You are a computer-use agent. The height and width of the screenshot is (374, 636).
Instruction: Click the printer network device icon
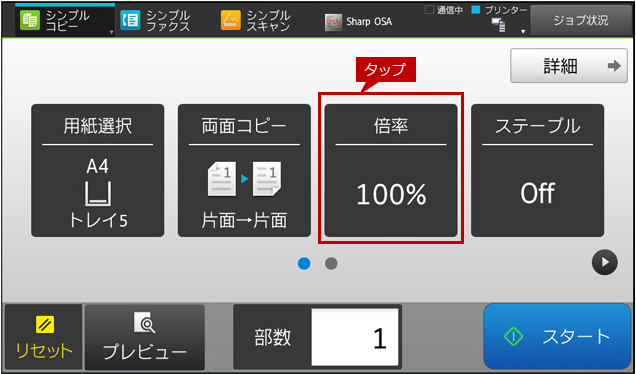pos(498,26)
